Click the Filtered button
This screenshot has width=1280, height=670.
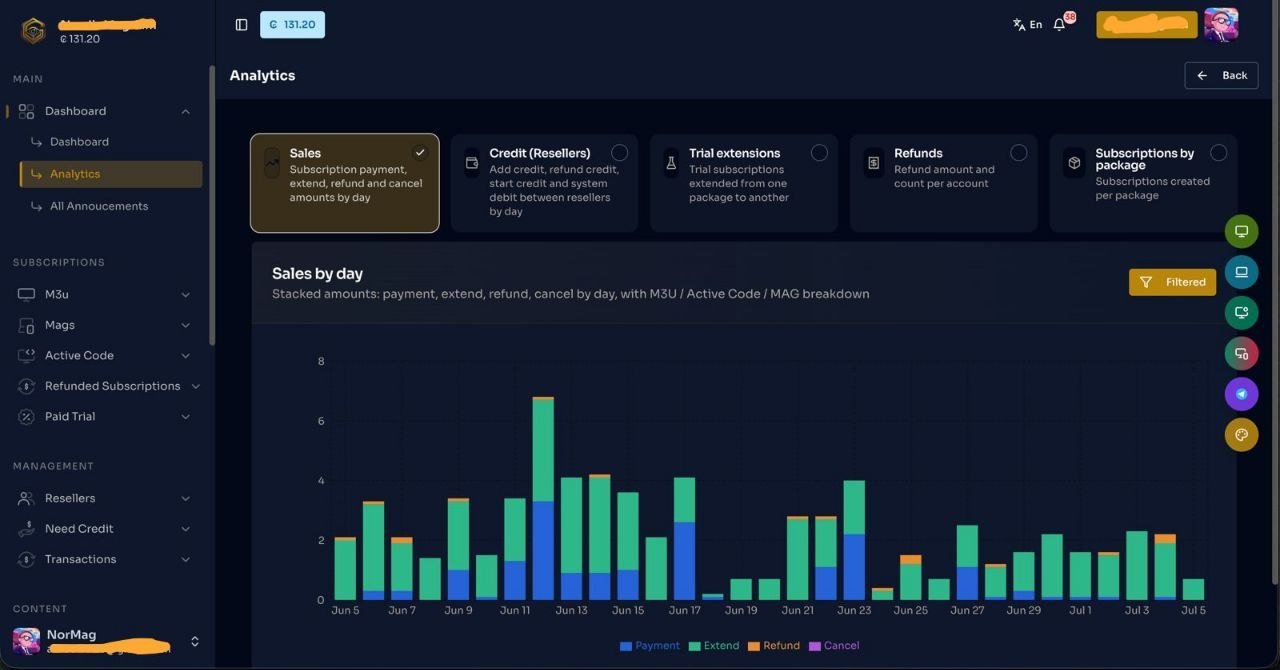tap(1172, 282)
